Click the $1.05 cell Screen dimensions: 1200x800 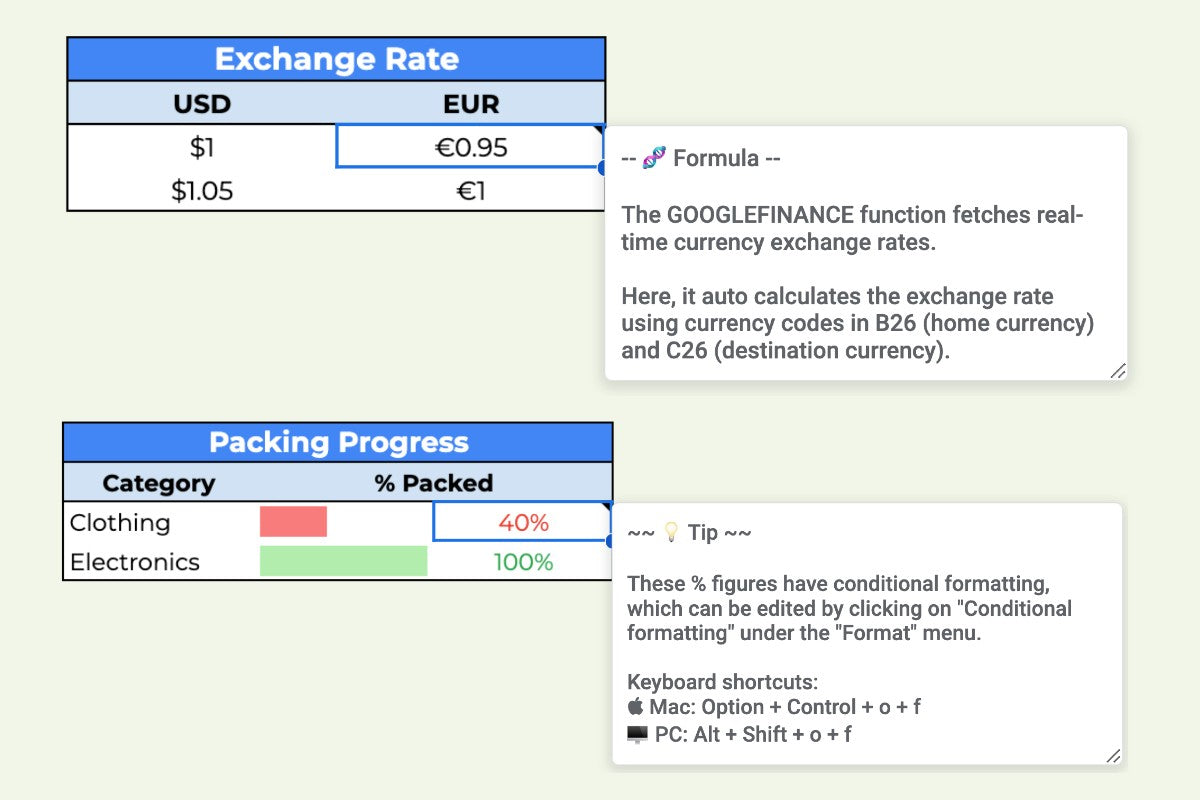point(202,190)
